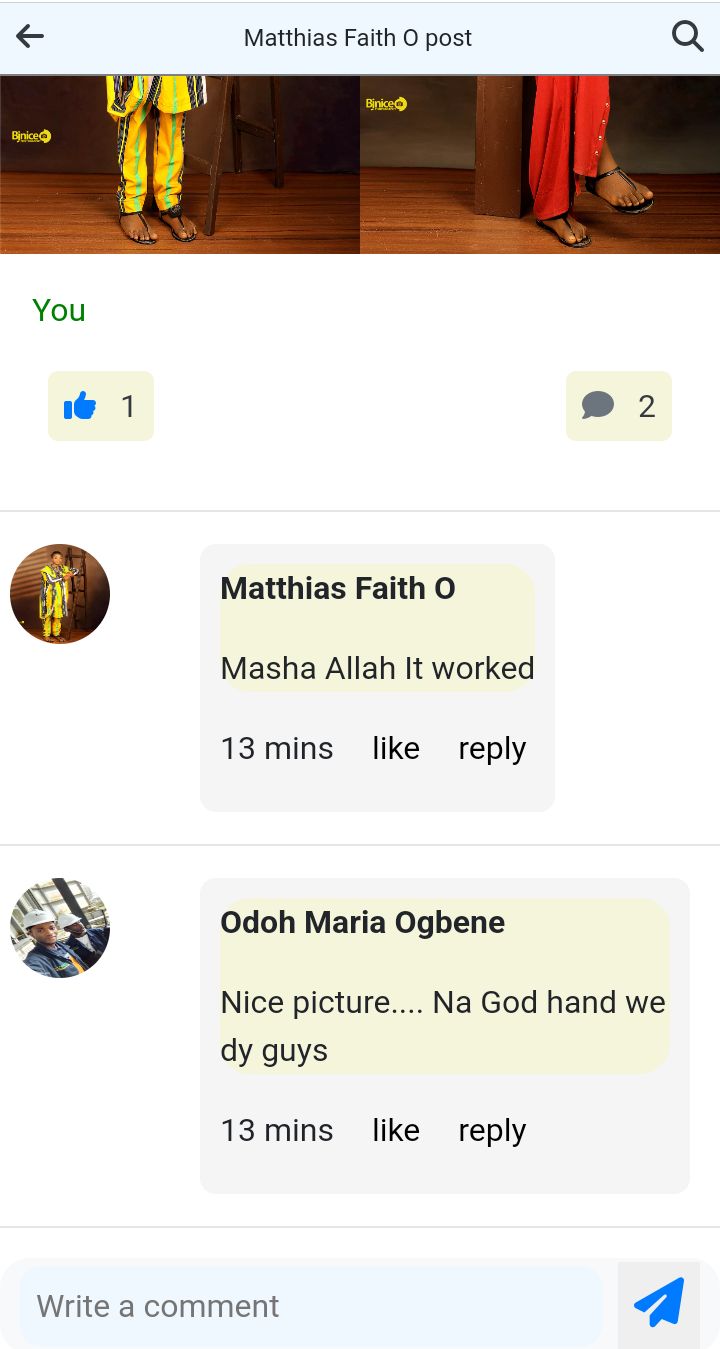Image resolution: width=720 pixels, height=1349 pixels.
Task: Tap the green "You" liker name
Action: (59, 310)
